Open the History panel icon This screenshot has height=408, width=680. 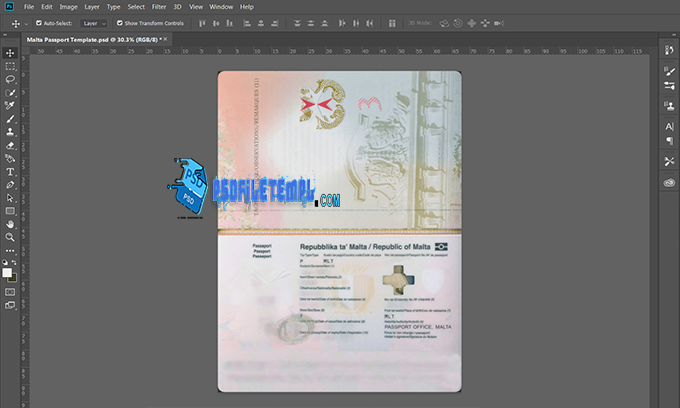pos(669,50)
